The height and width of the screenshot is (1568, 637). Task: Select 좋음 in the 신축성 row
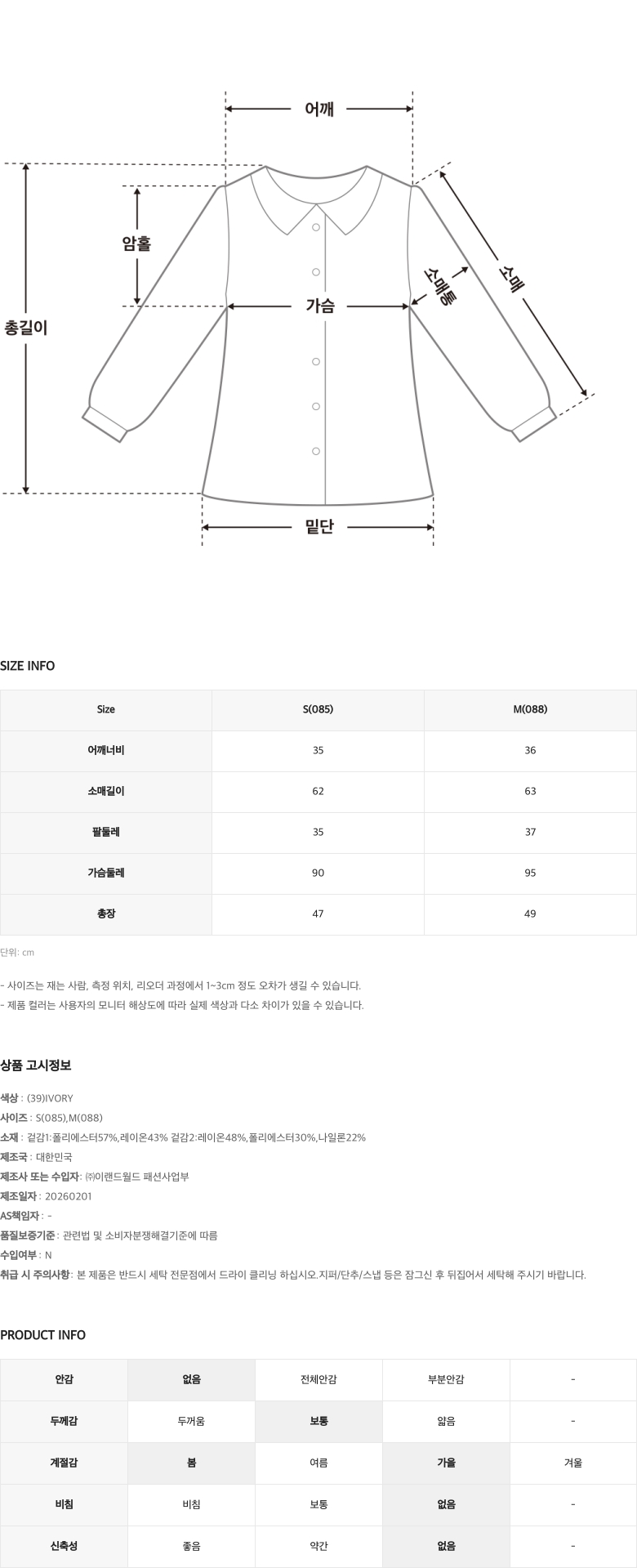(x=191, y=1546)
